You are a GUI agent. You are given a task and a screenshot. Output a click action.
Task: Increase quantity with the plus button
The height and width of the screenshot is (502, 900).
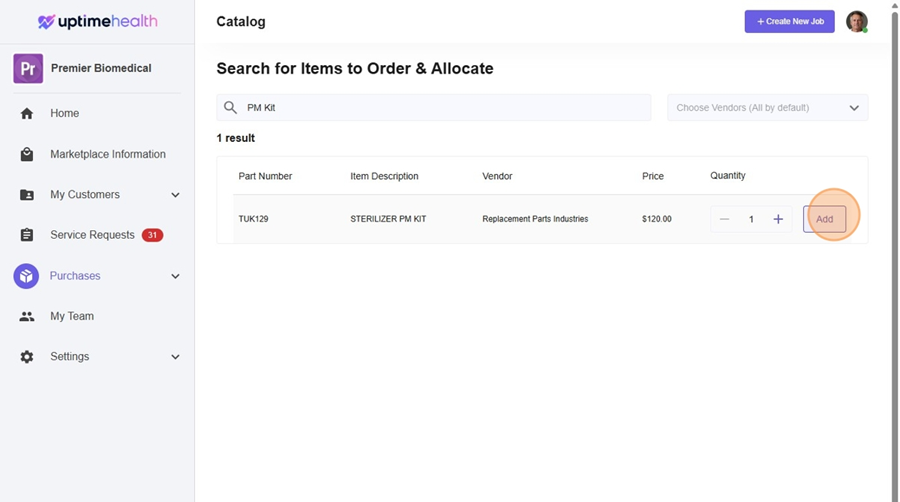(778, 219)
